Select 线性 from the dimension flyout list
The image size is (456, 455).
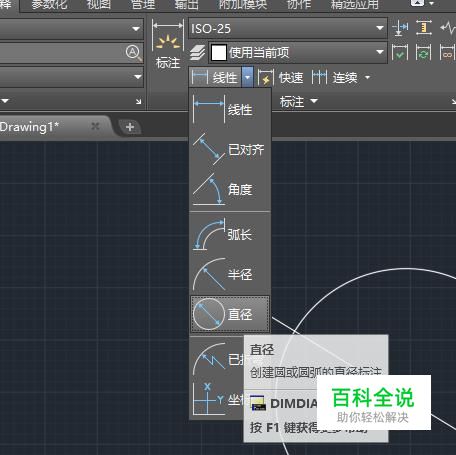(230, 109)
